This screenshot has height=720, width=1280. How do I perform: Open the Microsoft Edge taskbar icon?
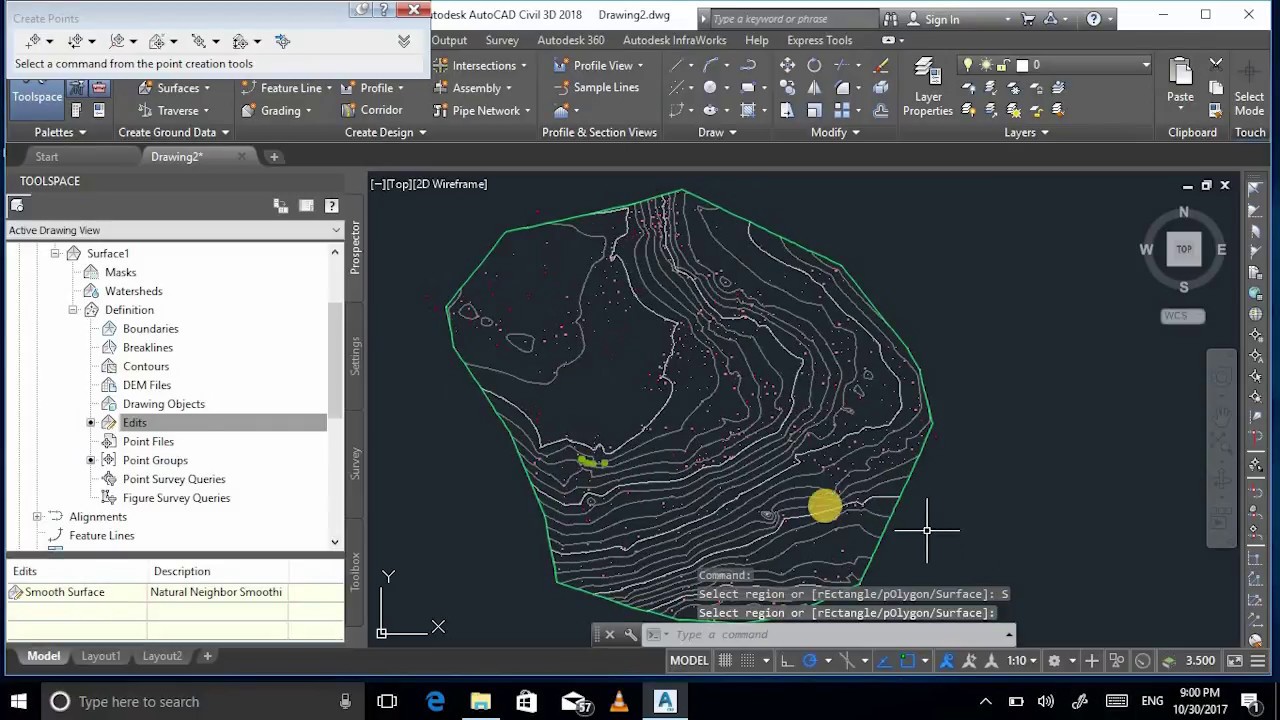click(435, 702)
